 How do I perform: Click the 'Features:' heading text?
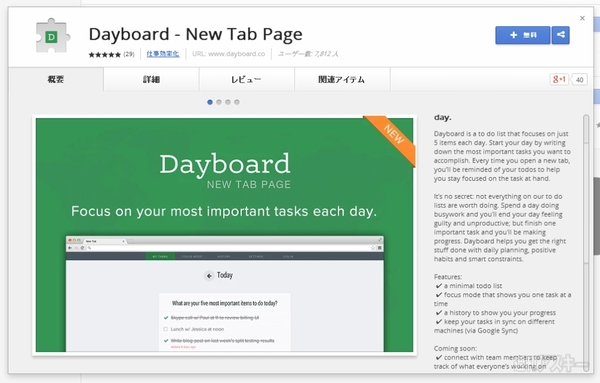coord(448,277)
